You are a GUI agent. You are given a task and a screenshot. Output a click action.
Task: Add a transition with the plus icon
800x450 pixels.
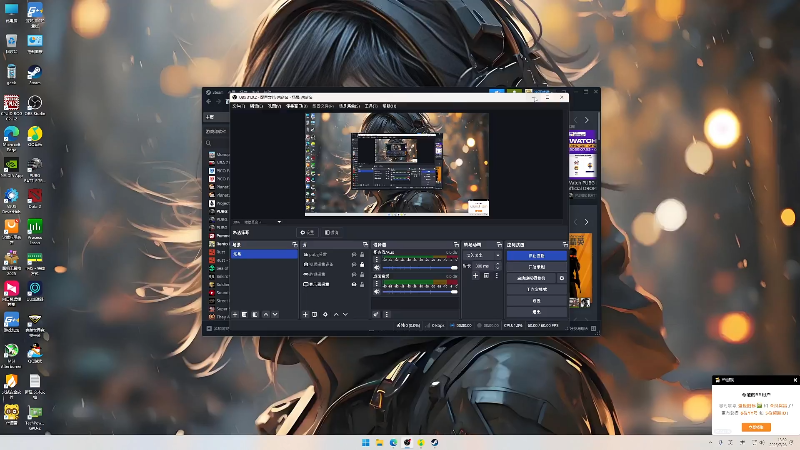(475, 276)
